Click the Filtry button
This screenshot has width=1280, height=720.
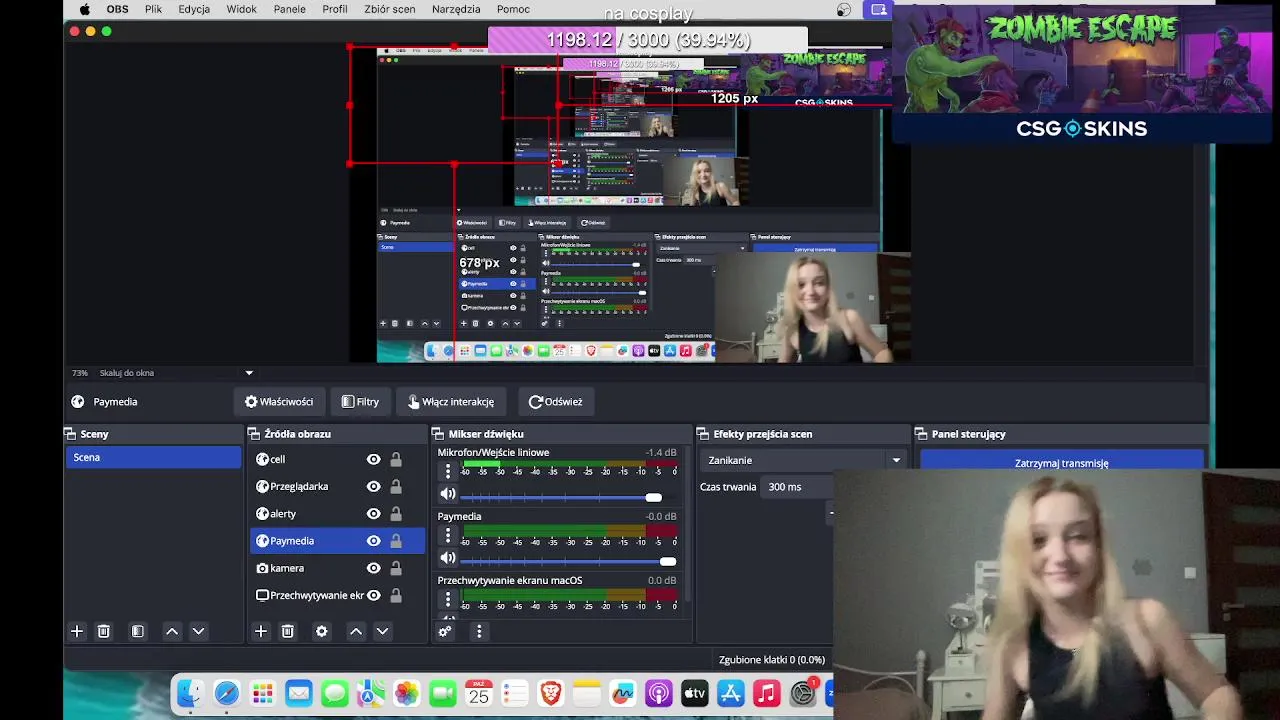[x=360, y=402]
